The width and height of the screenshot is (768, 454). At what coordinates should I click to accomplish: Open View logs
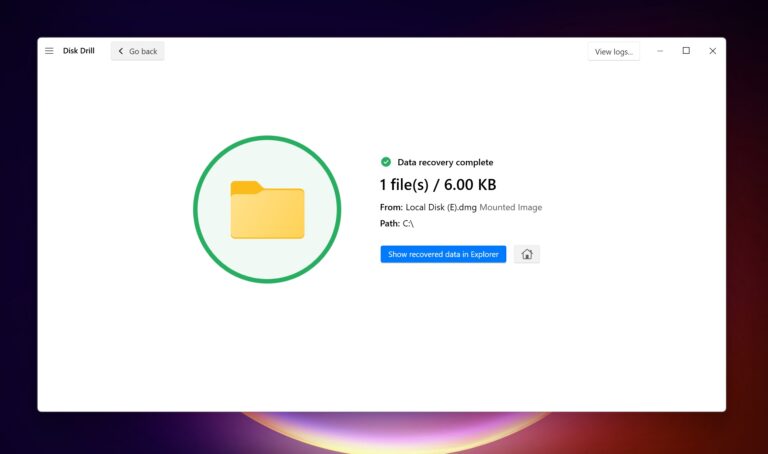614,51
